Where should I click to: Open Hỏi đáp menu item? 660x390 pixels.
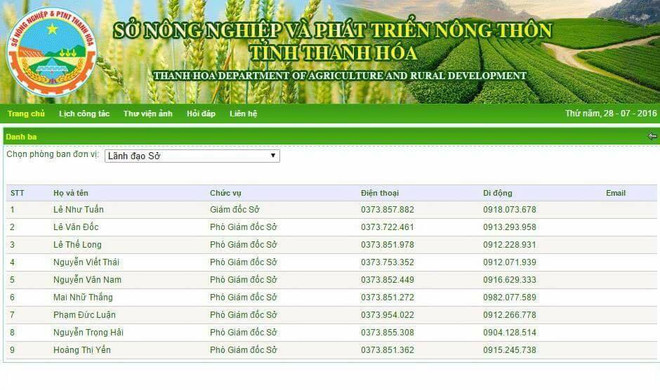pos(201,114)
